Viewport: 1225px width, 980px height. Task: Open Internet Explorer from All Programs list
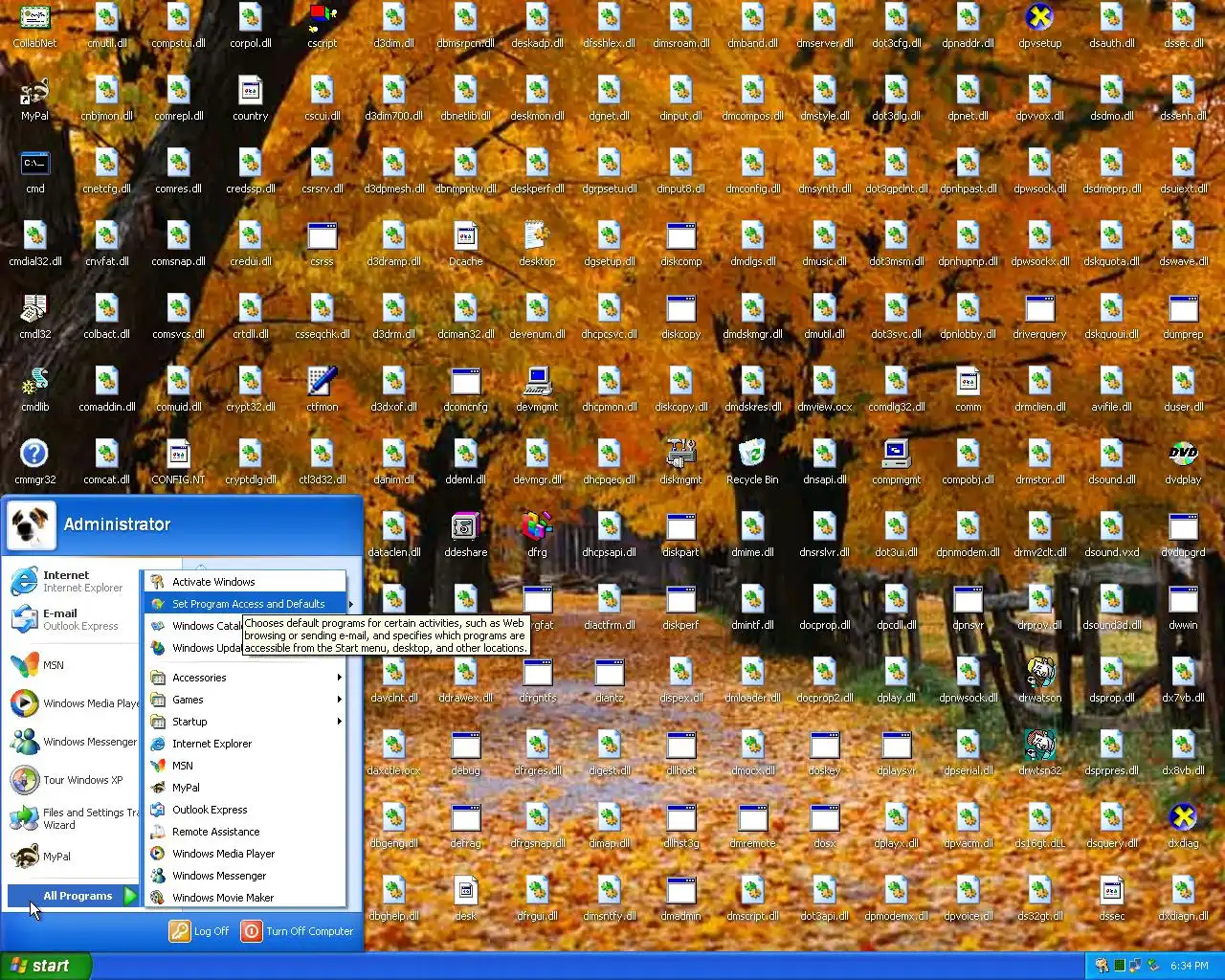pyautogui.click(x=245, y=744)
